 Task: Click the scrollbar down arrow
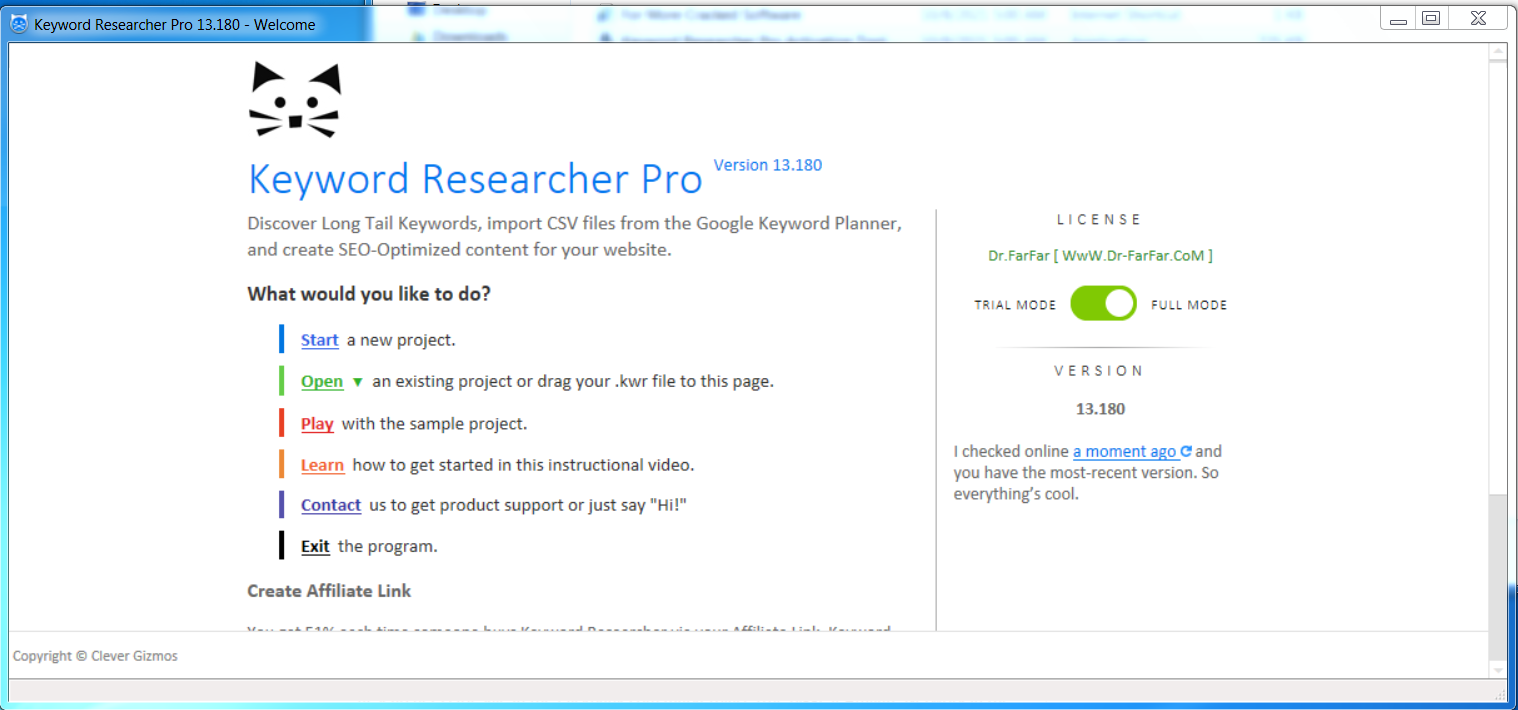point(1497,669)
